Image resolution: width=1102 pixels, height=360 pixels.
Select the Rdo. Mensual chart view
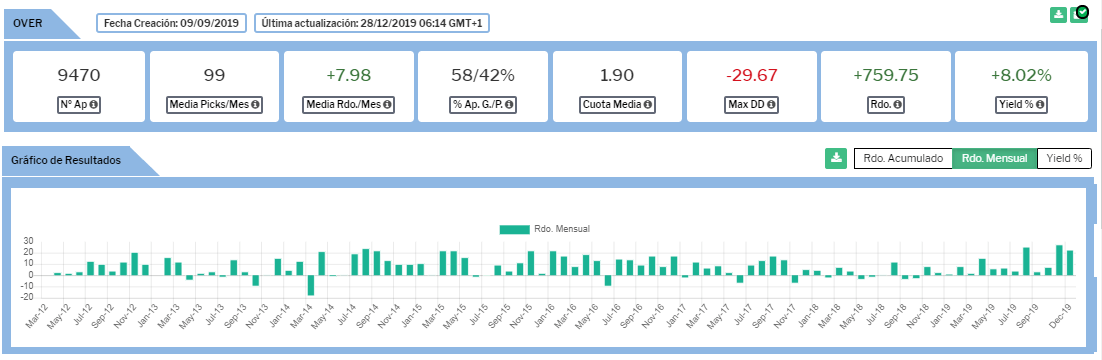994,159
